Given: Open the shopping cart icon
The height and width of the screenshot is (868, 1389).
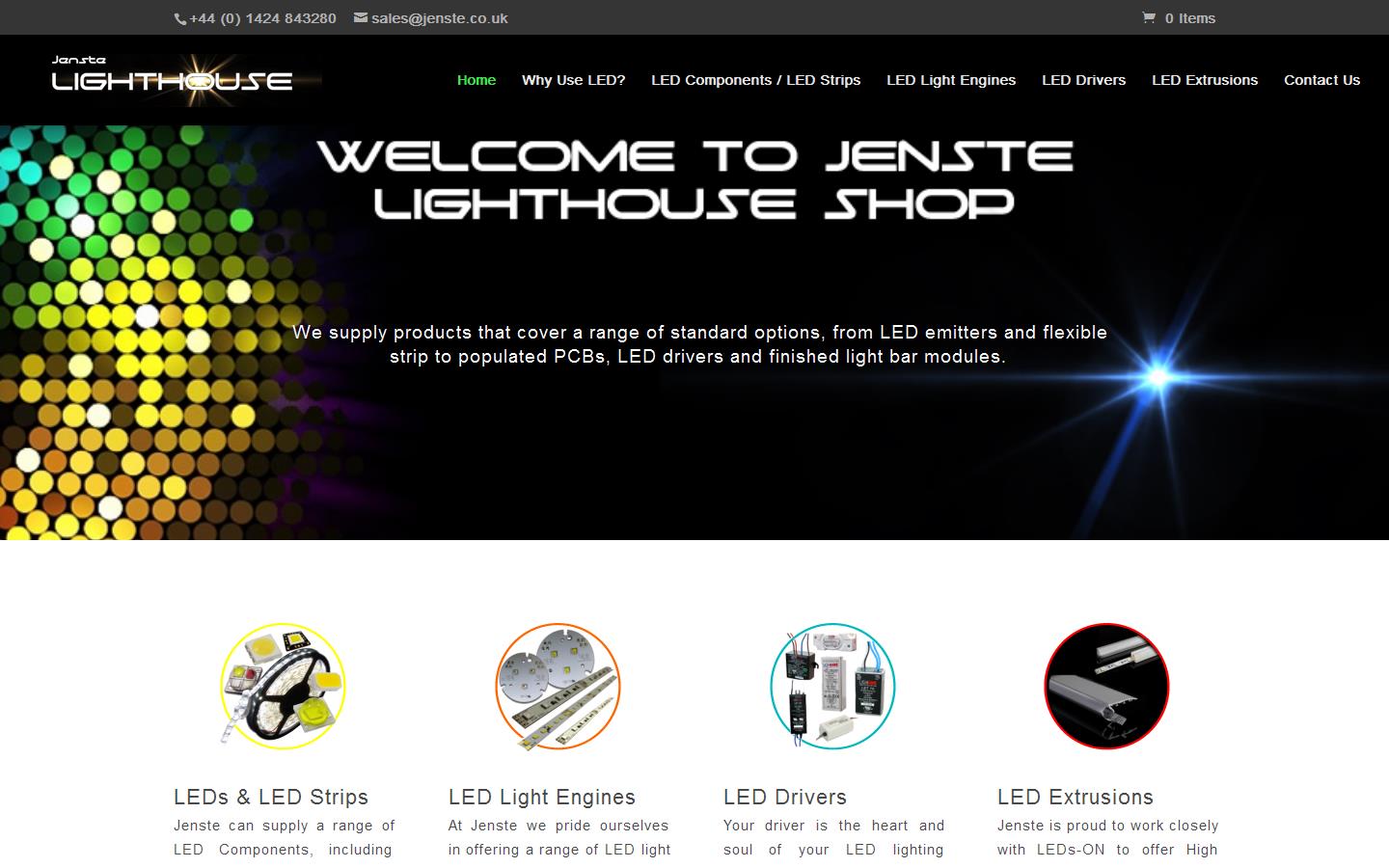Looking at the screenshot, I should (1149, 17).
